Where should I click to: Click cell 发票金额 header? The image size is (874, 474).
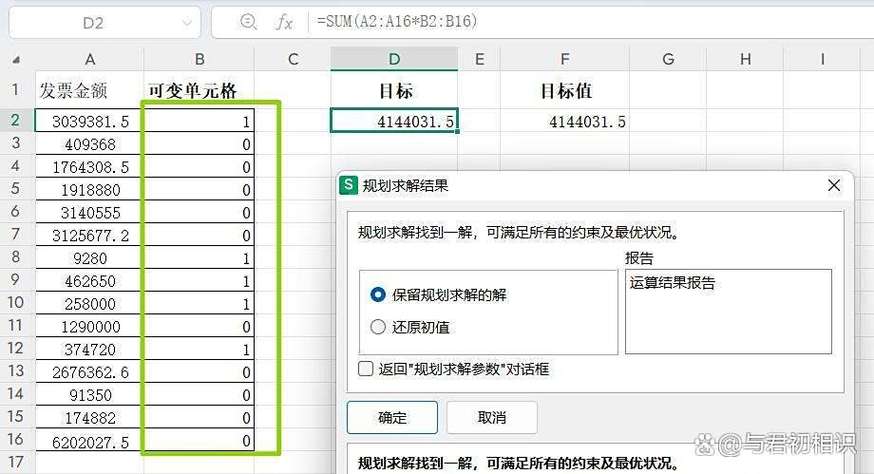tap(89, 90)
